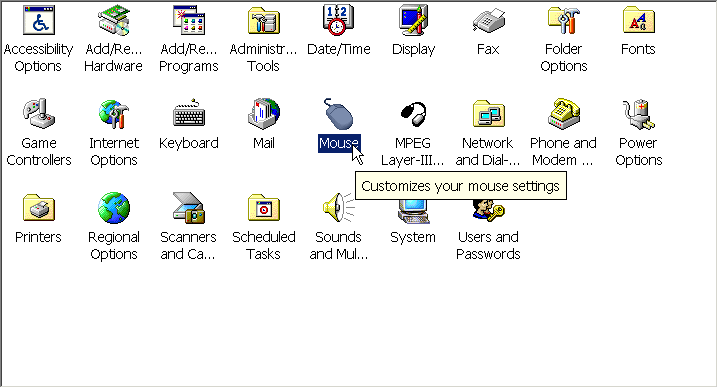Click the 'Internet Options' text label
This screenshot has height=388, width=718.
[114, 151]
